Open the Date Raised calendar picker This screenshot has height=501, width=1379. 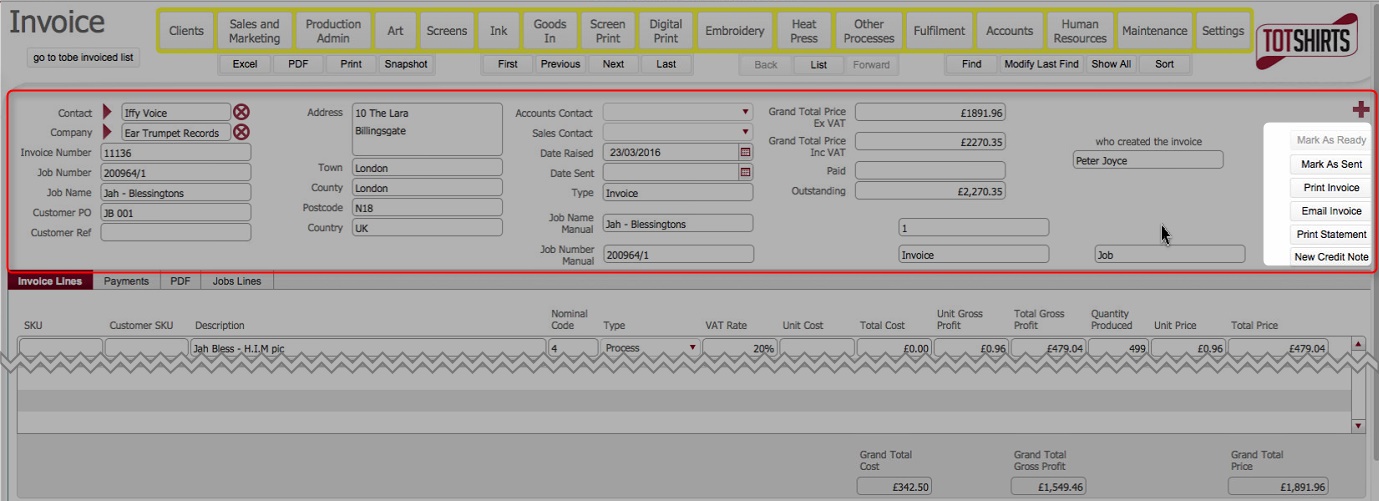745,153
